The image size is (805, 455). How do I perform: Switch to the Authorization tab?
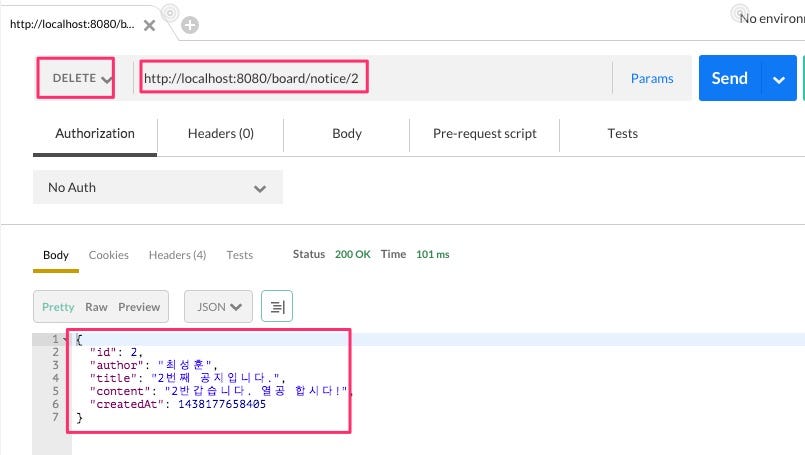95,134
